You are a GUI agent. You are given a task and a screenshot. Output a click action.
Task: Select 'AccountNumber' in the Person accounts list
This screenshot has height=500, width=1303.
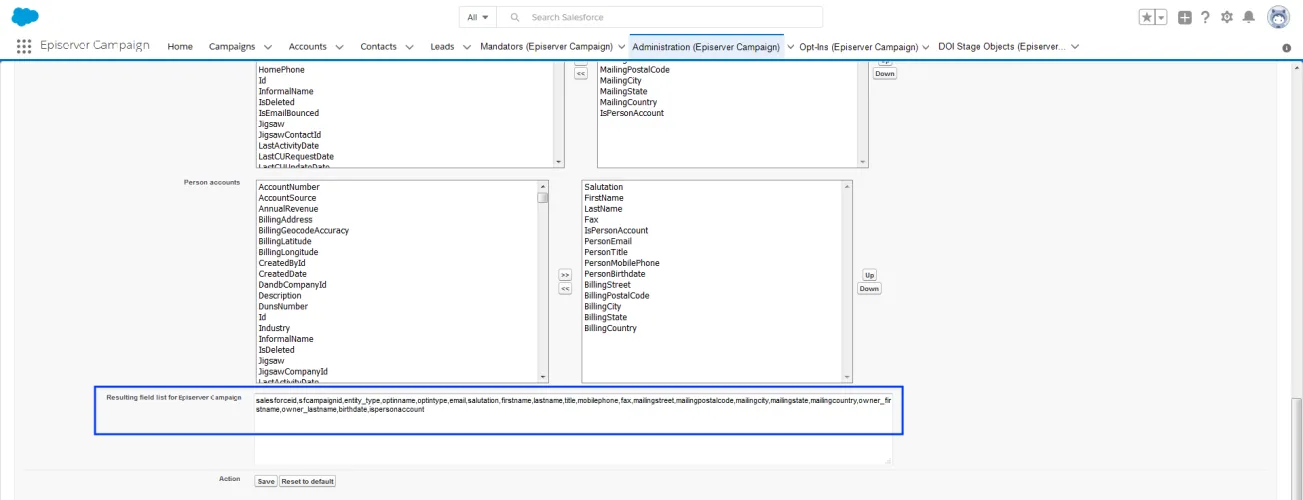pyautogui.click(x=289, y=187)
